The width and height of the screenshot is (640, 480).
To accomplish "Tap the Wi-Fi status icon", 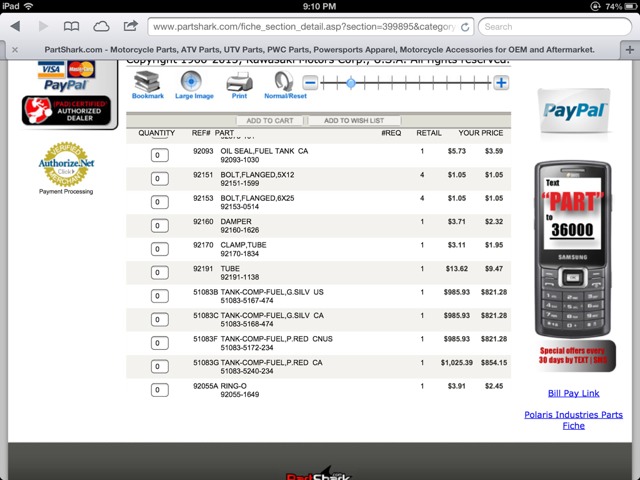I will (x=29, y=6).
